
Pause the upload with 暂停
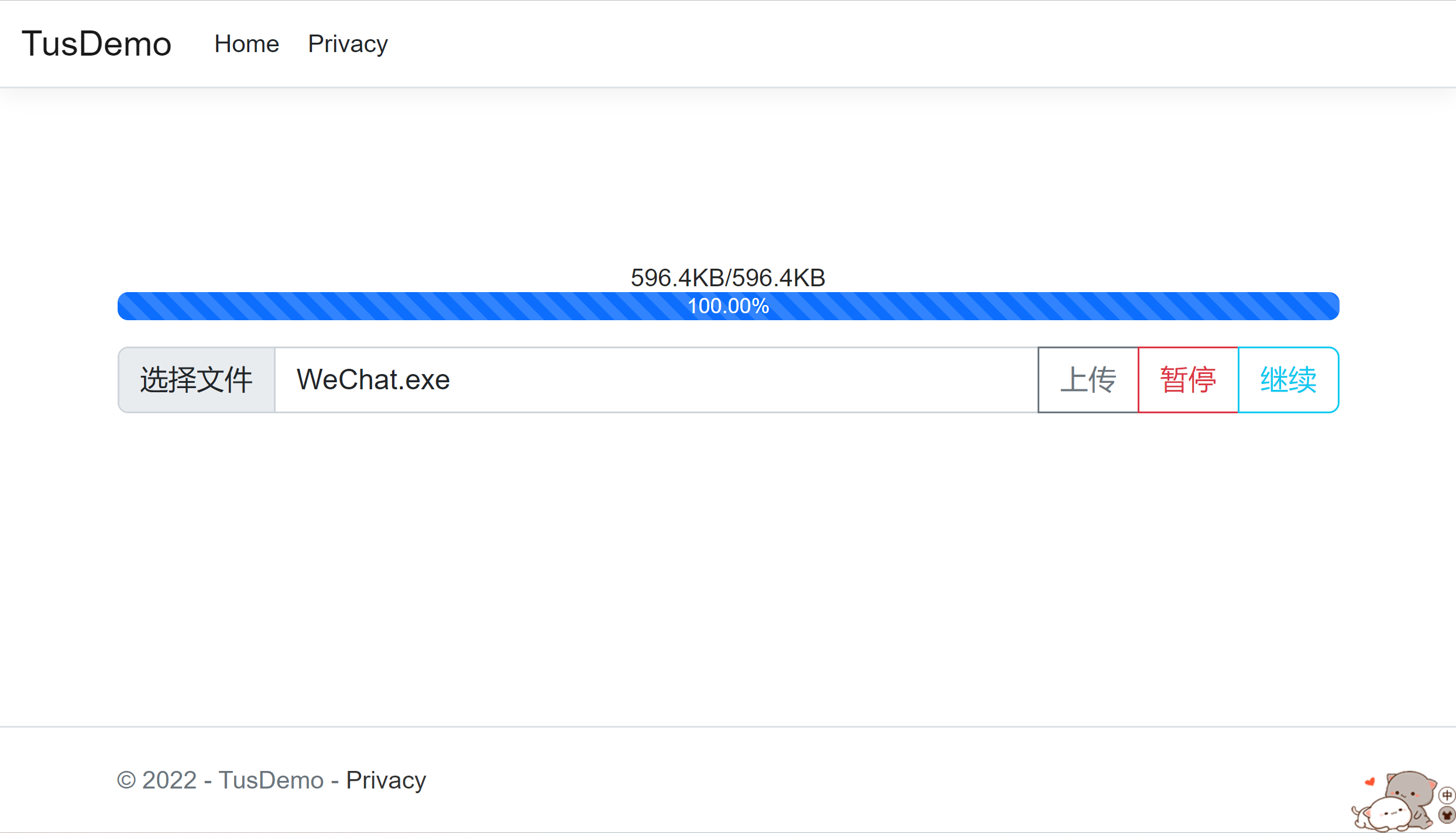point(1189,380)
